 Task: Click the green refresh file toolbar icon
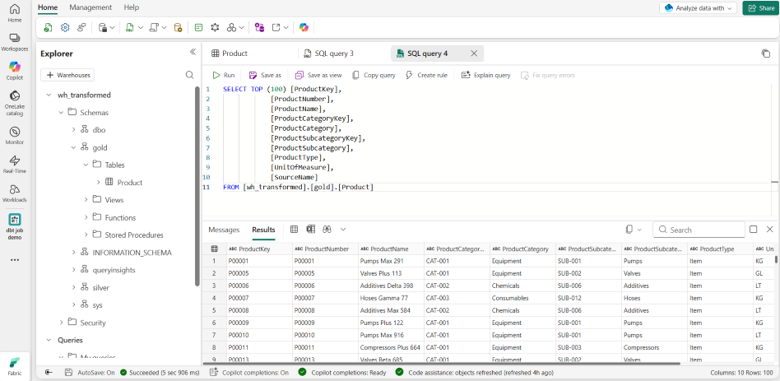(x=48, y=28)
